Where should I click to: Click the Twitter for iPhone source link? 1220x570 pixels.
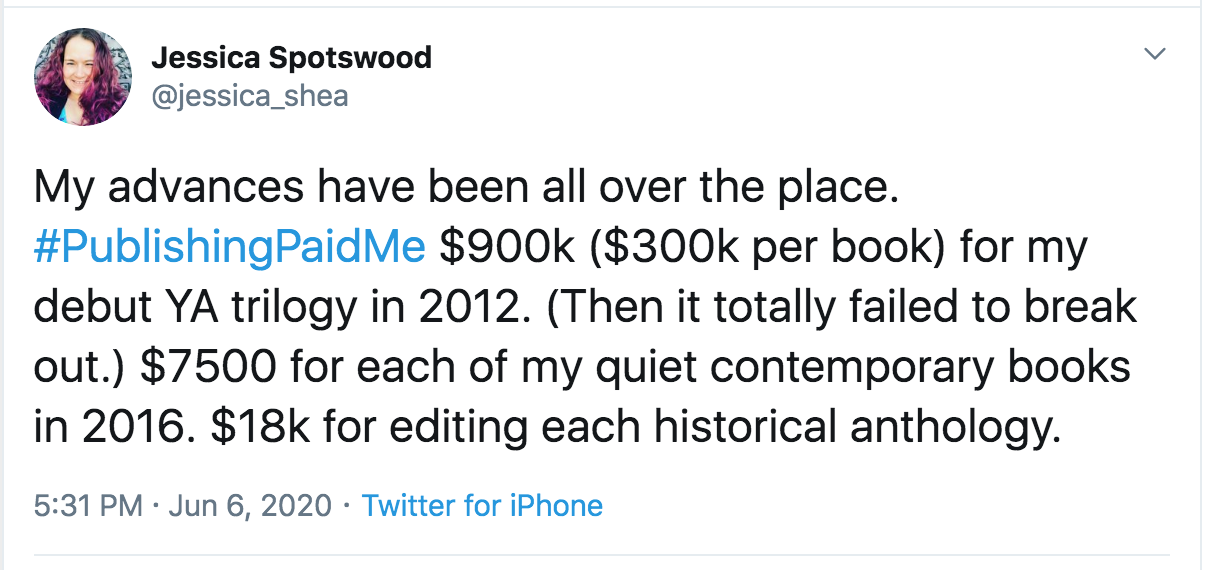click(x=482, y=505)
